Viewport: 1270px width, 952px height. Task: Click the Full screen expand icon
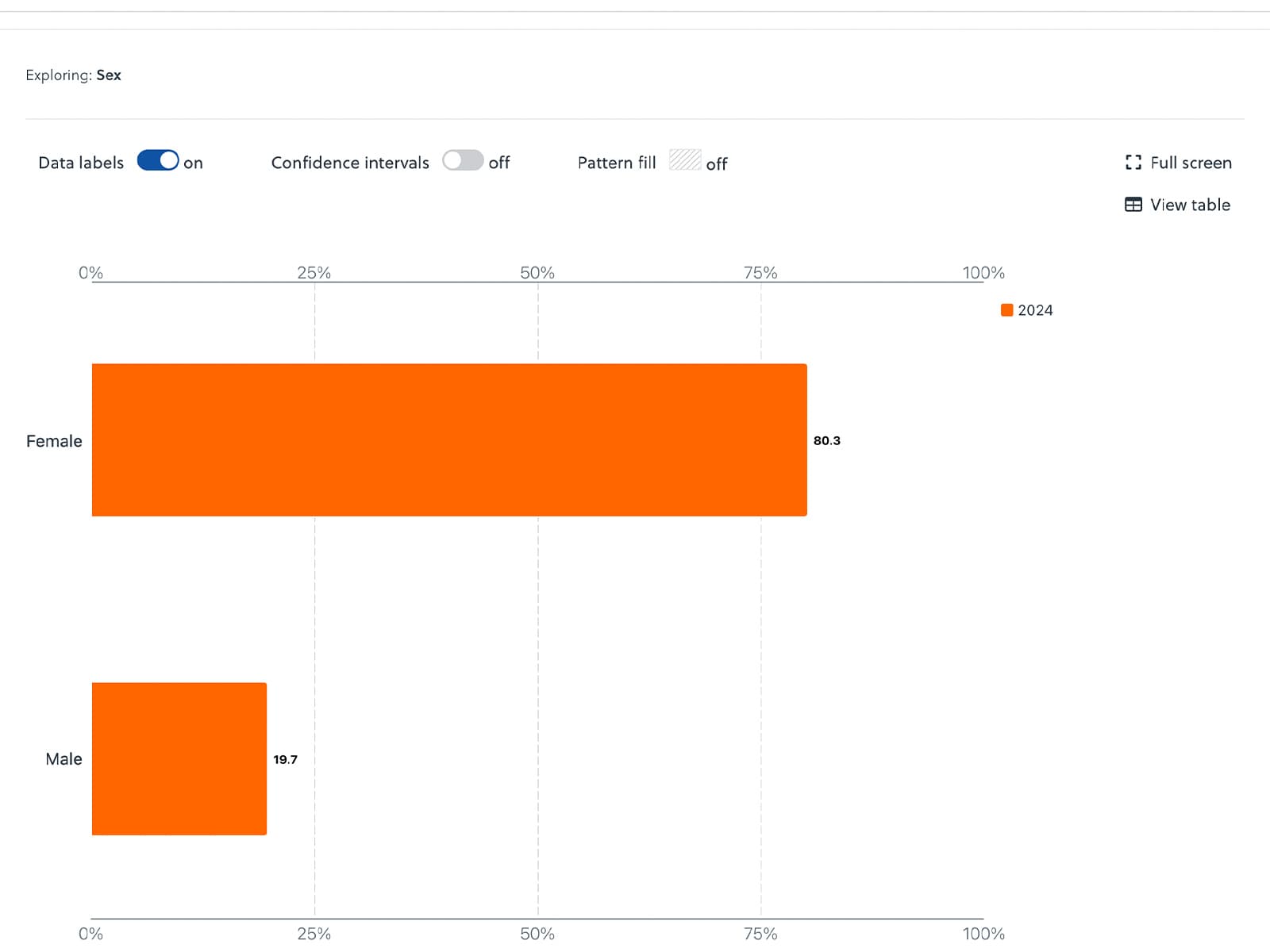[1133, 163]
